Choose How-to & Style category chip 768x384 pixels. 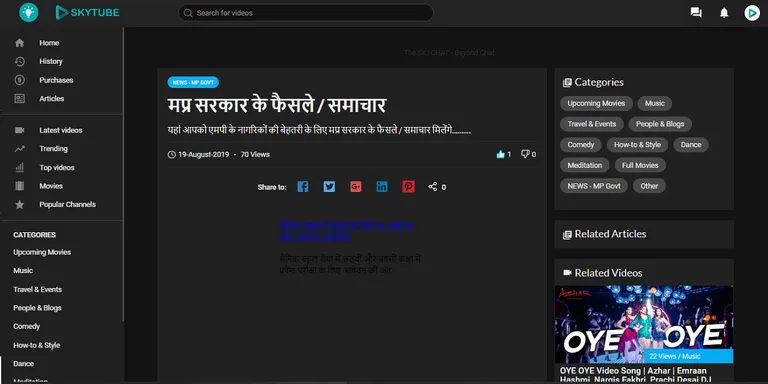637,144
